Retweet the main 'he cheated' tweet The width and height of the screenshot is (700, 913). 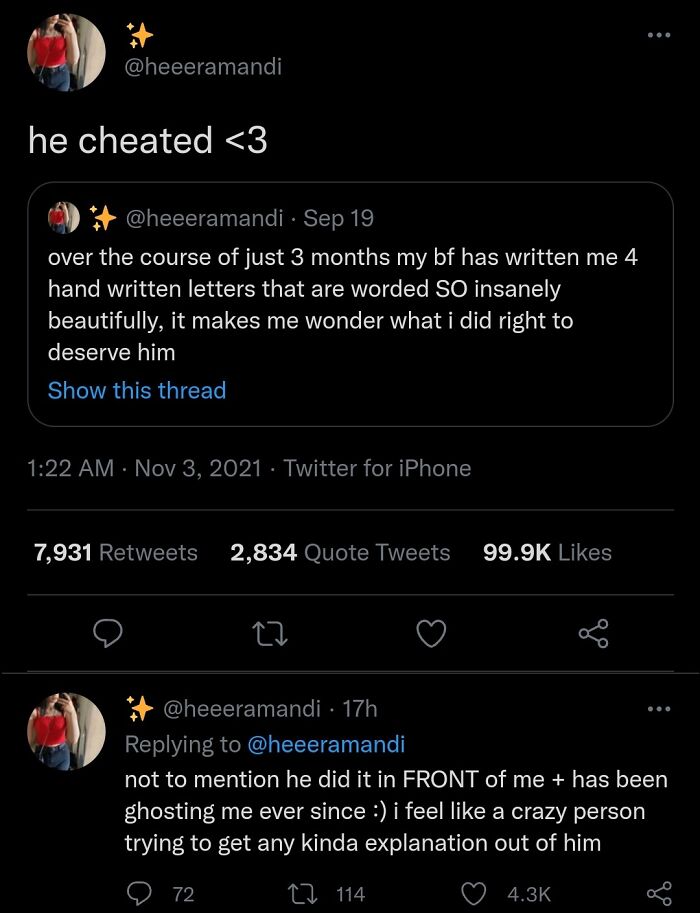tap(271, 633)
